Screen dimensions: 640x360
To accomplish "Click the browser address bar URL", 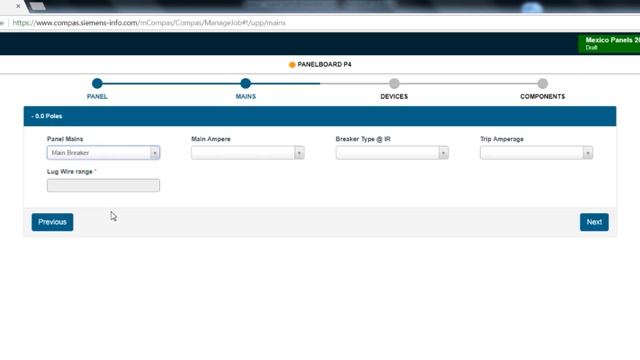I will [x=149, y=23].
